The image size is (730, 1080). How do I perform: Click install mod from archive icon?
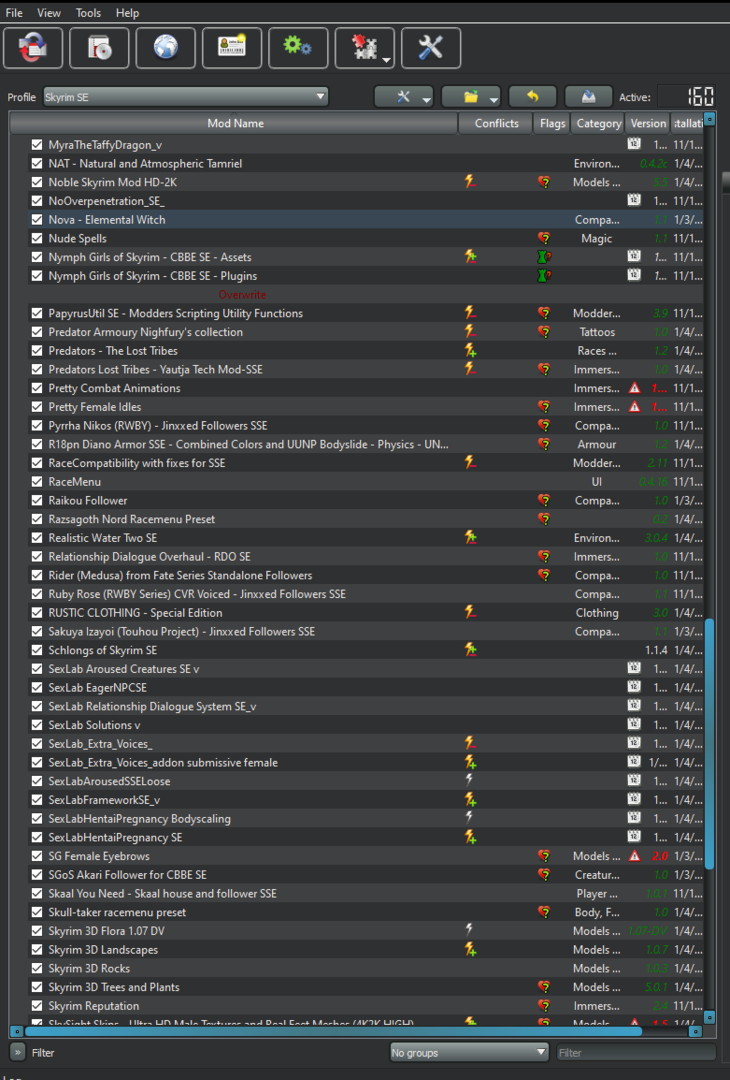click(x=99, y=48)
